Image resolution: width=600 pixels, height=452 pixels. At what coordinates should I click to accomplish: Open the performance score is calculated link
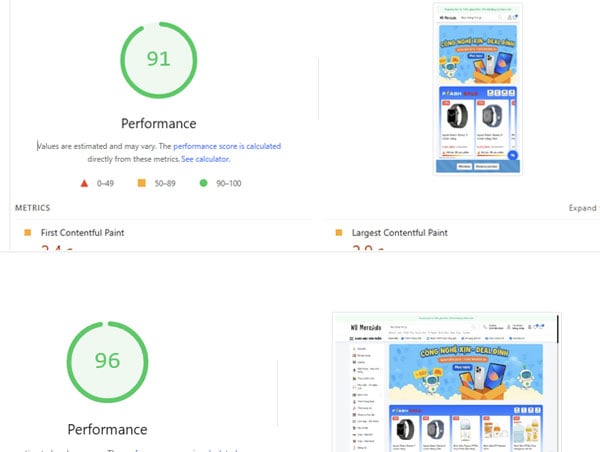tap(227, 146)
